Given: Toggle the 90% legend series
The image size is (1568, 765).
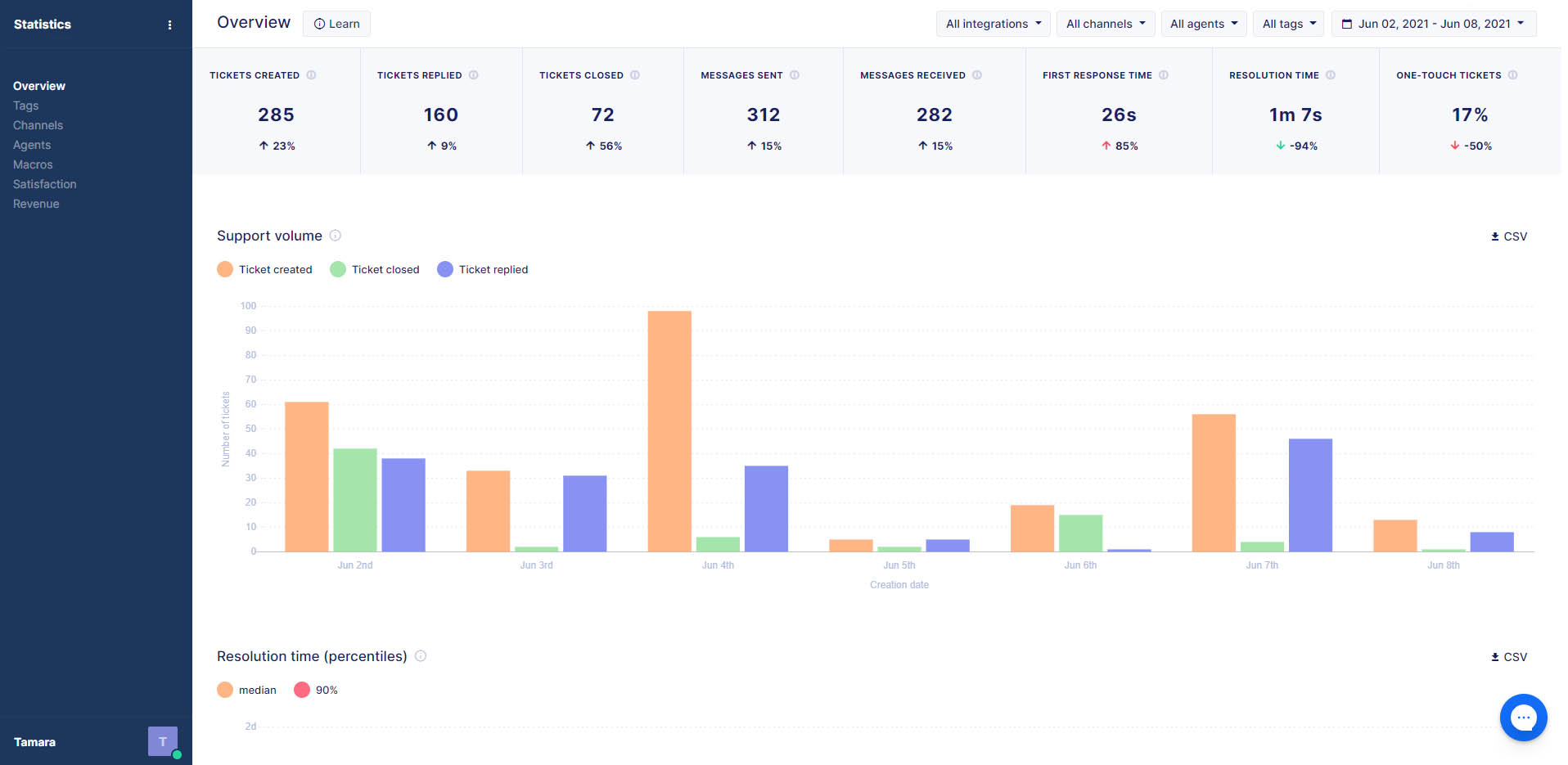Looking at the screenshot, I should click(316, 690).
